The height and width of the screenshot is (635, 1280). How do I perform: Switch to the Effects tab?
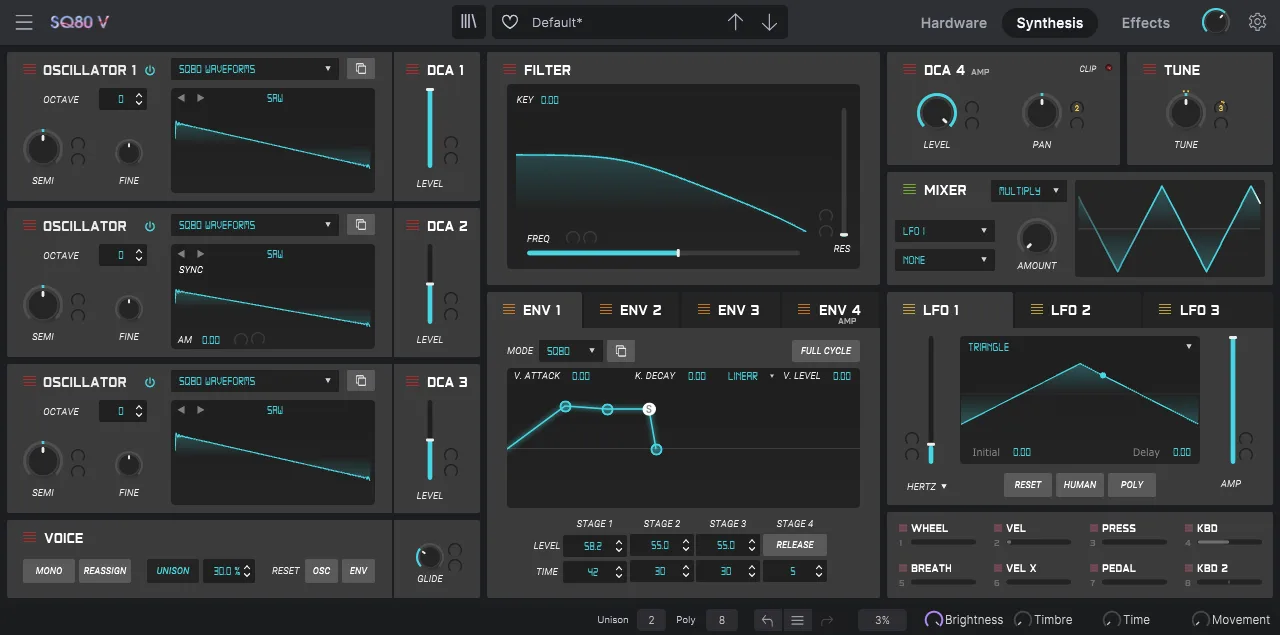1145,23
